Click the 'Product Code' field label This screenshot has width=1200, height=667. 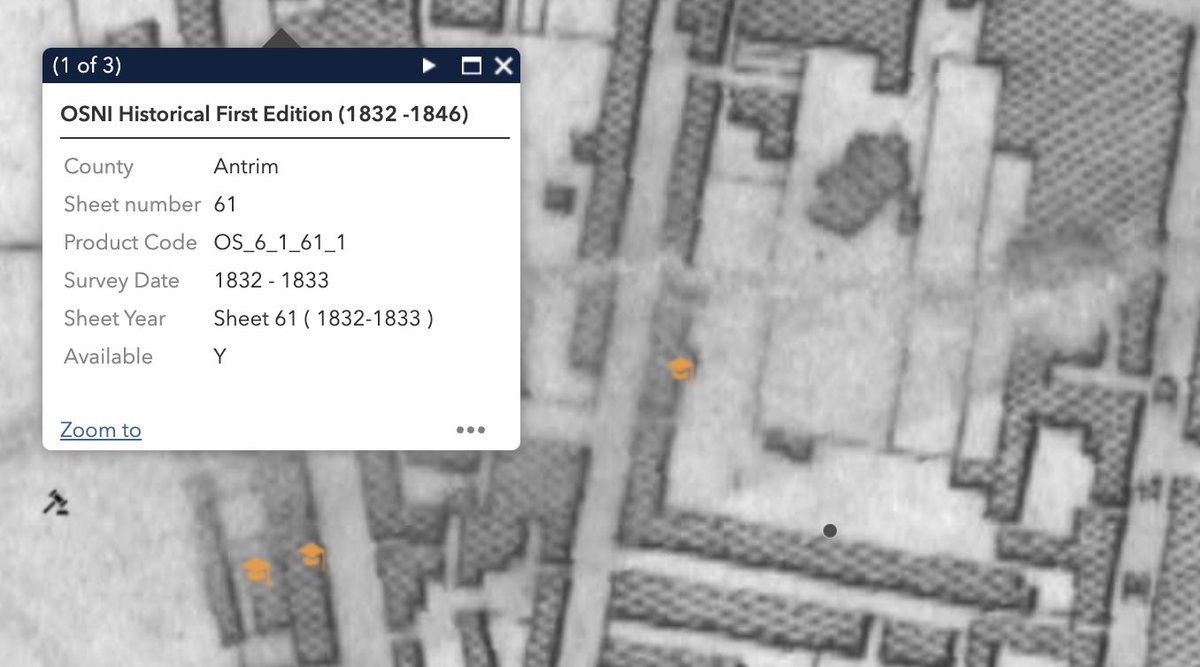(x=131, y=243)
